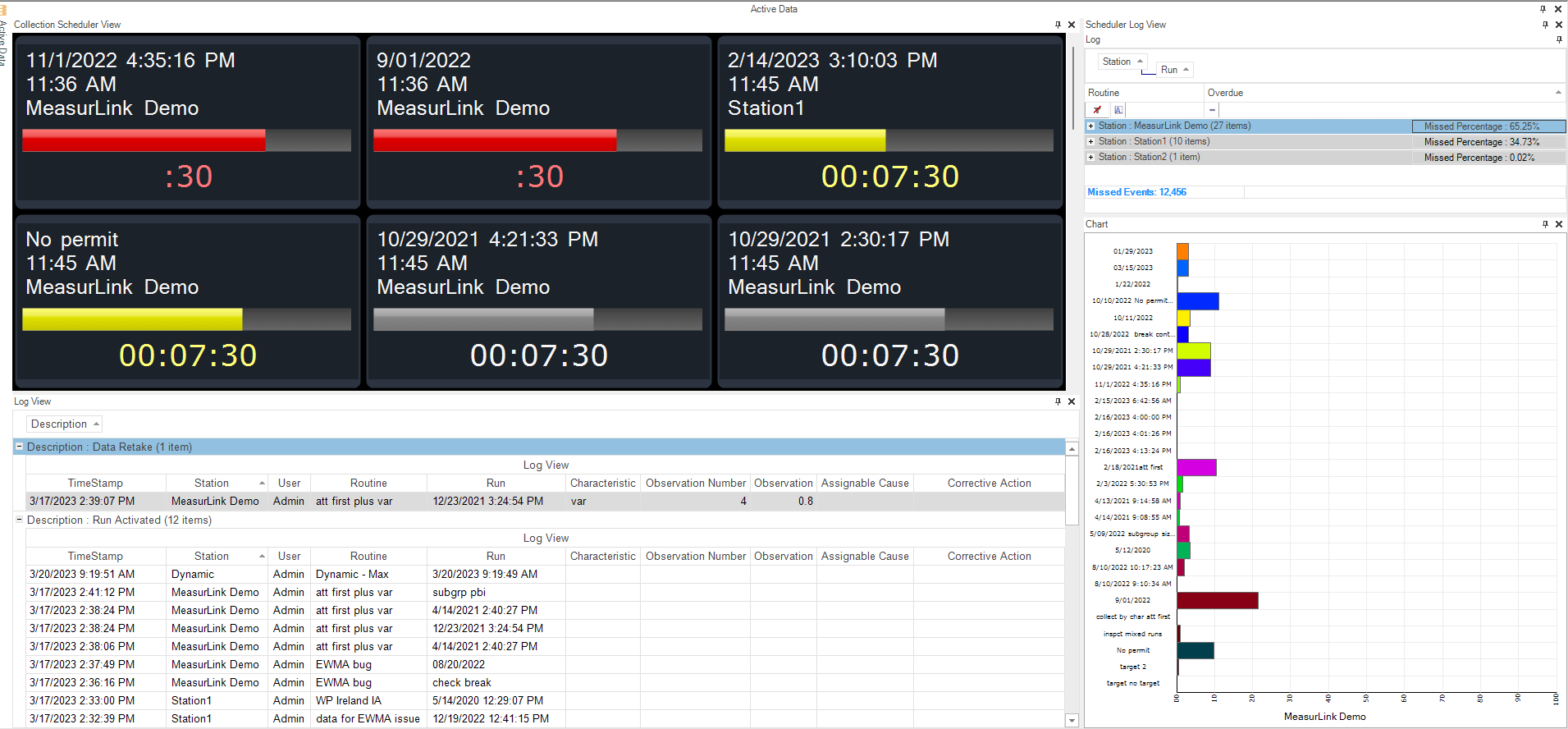Screen dimensions: 1568x729
Task: Pin the Collection Scheduler View panel
Action: pos(1058,25)
